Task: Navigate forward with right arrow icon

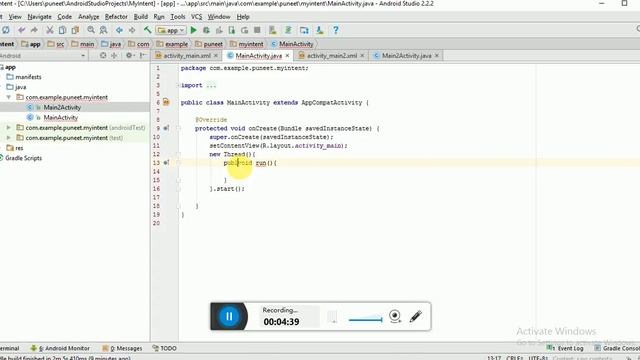Action: pos(132,30)
